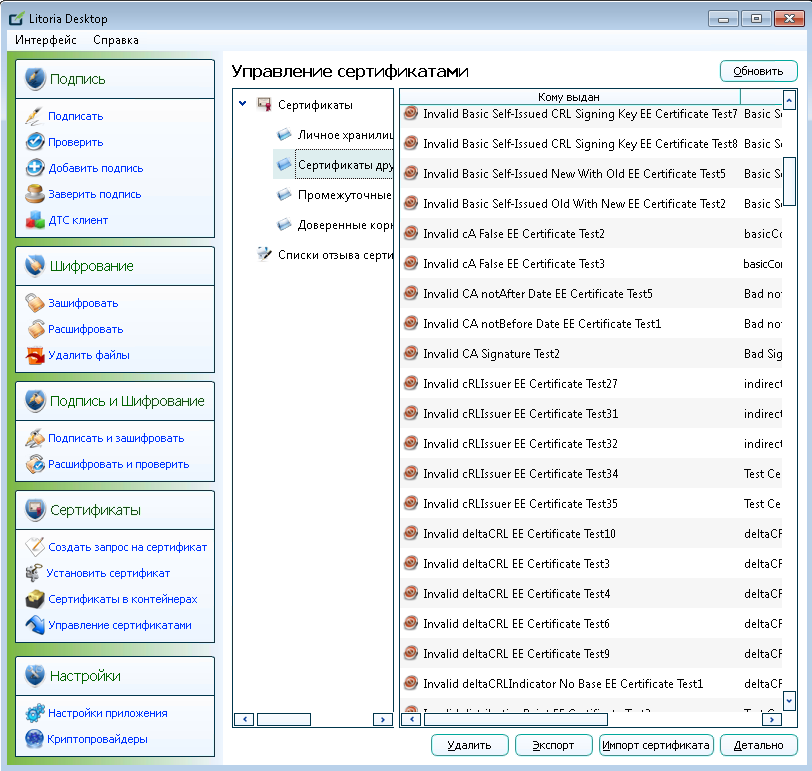
Task: Open the Зашифровать link
Action: point(83,303)
